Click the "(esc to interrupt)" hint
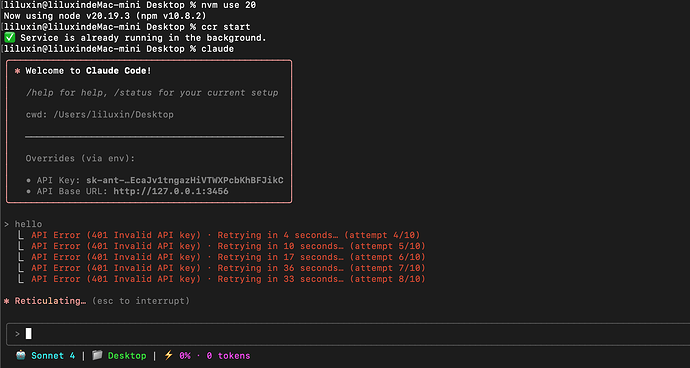Image resolution: width=690 pixels, height=368 pixels. (141, 301)
